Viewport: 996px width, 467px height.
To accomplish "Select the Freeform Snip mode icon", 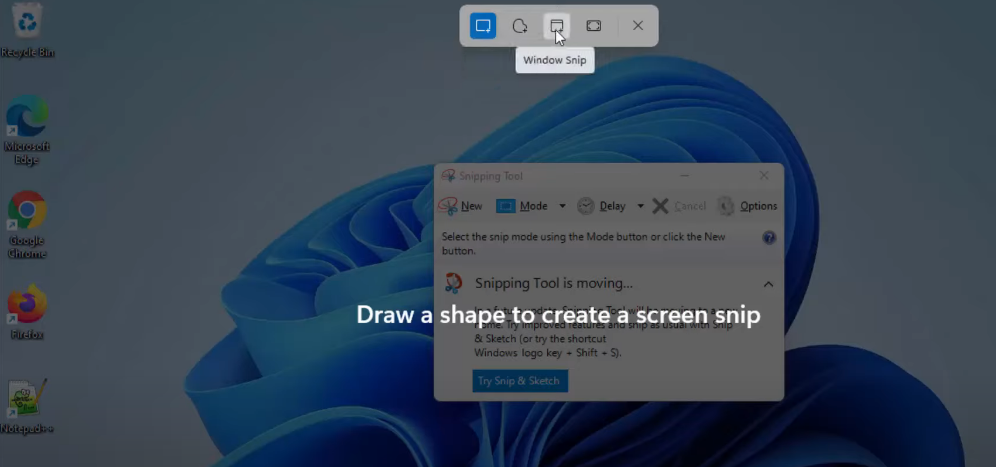I will tap(520, 26).
